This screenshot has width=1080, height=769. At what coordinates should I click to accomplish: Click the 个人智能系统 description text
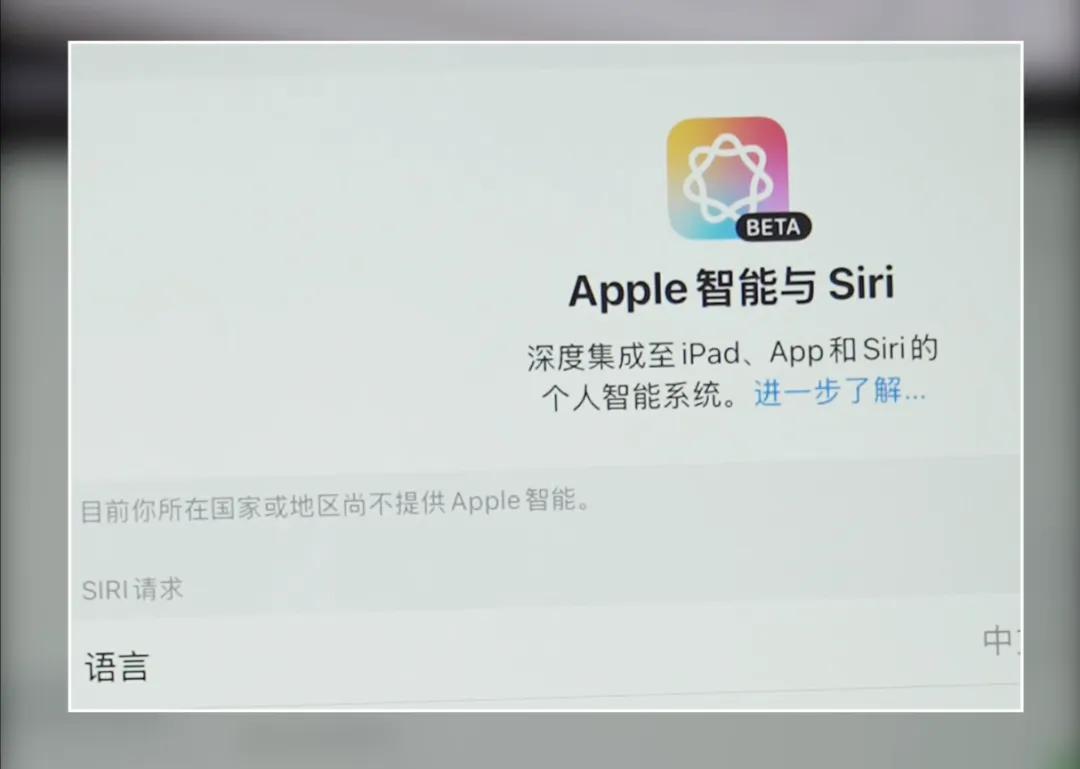tap(632, 397)
